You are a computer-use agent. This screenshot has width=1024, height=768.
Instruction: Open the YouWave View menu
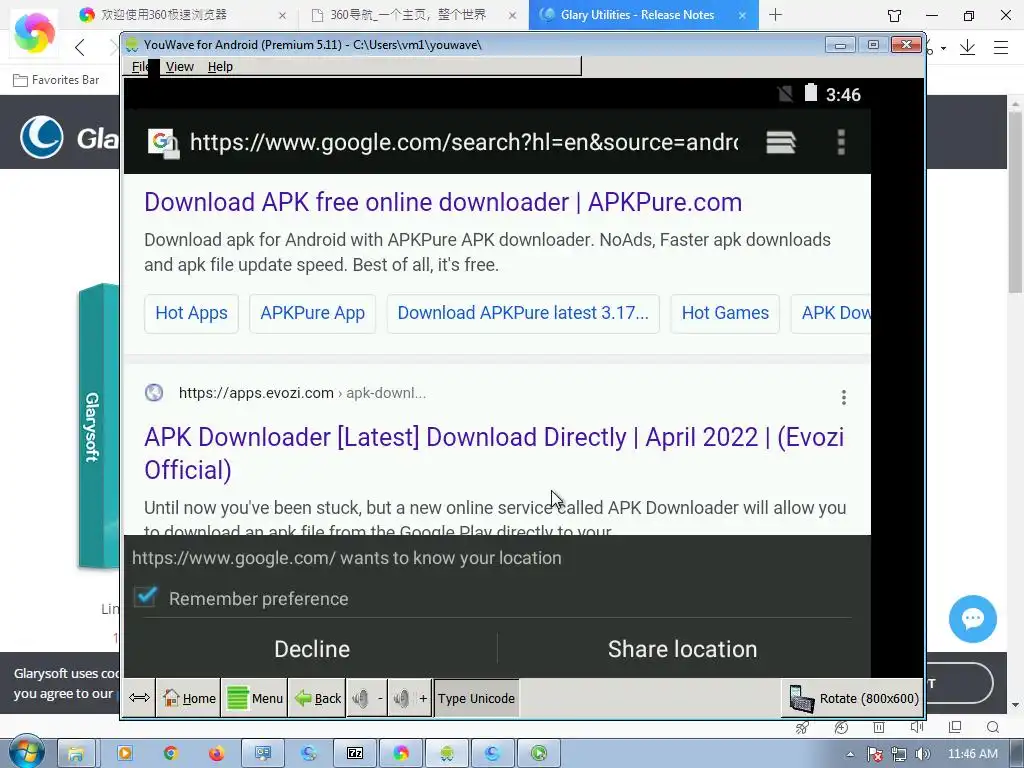[x=180, y=67]
